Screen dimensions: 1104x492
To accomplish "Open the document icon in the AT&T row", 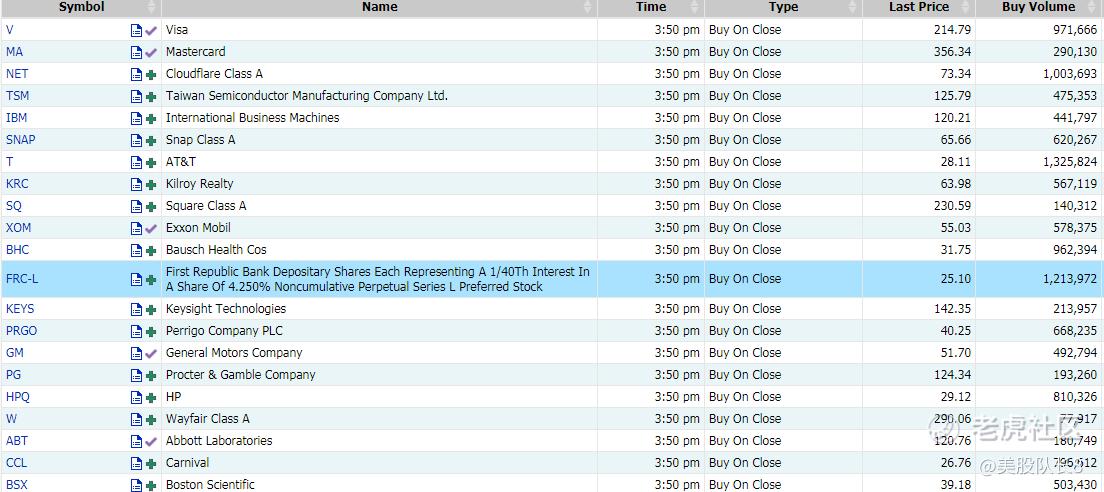I will 136,163.
